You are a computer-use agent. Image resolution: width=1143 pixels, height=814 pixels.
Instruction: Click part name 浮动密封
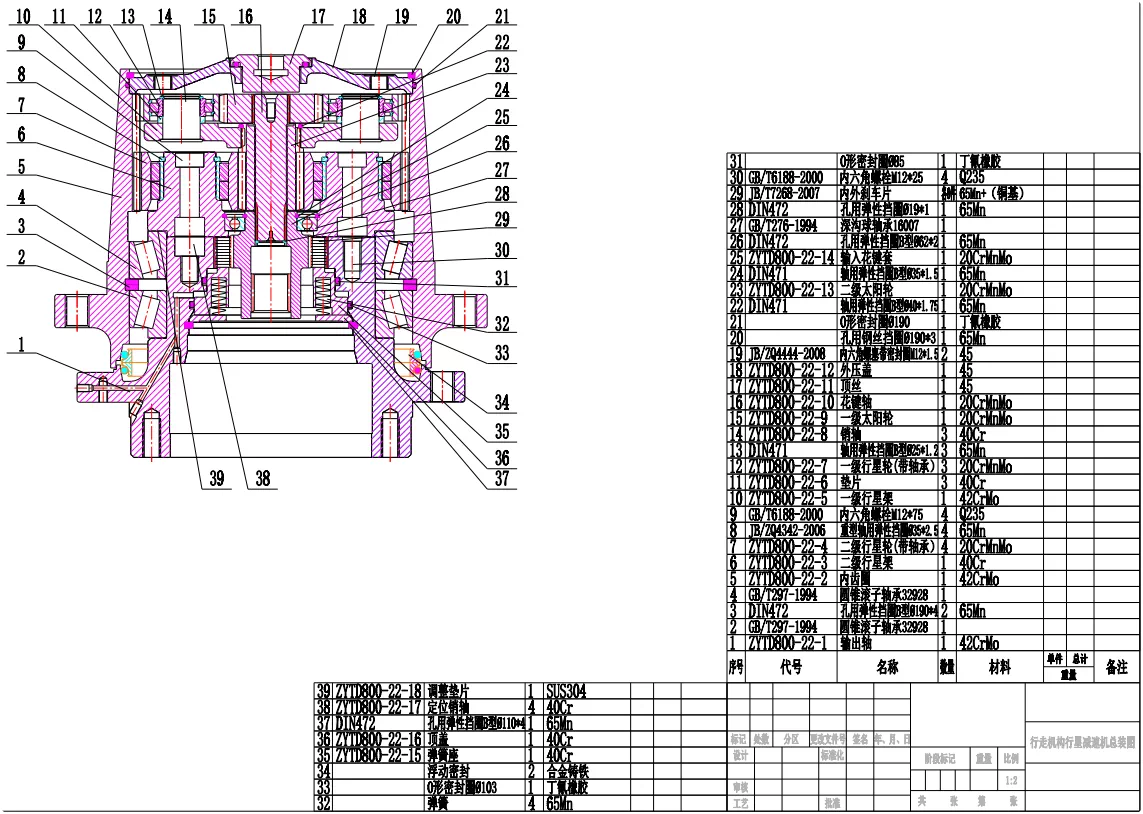[448, 770]
